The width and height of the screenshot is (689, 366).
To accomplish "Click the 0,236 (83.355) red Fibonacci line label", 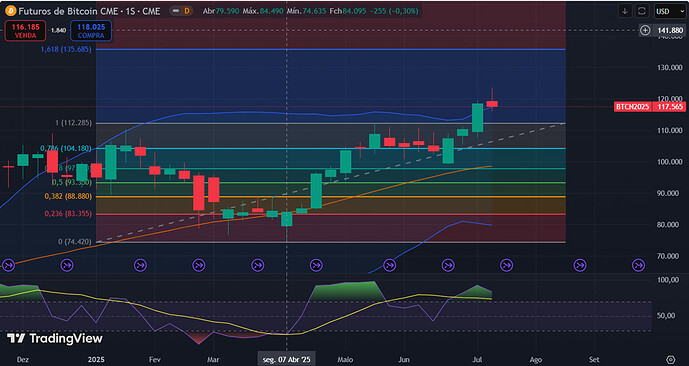I will tap(68, 214).
